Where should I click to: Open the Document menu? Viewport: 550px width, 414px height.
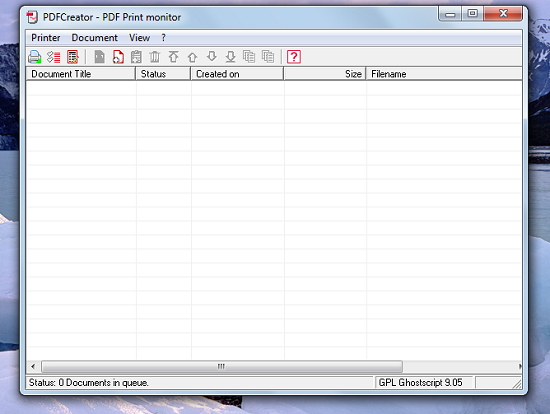coord(94,38)
